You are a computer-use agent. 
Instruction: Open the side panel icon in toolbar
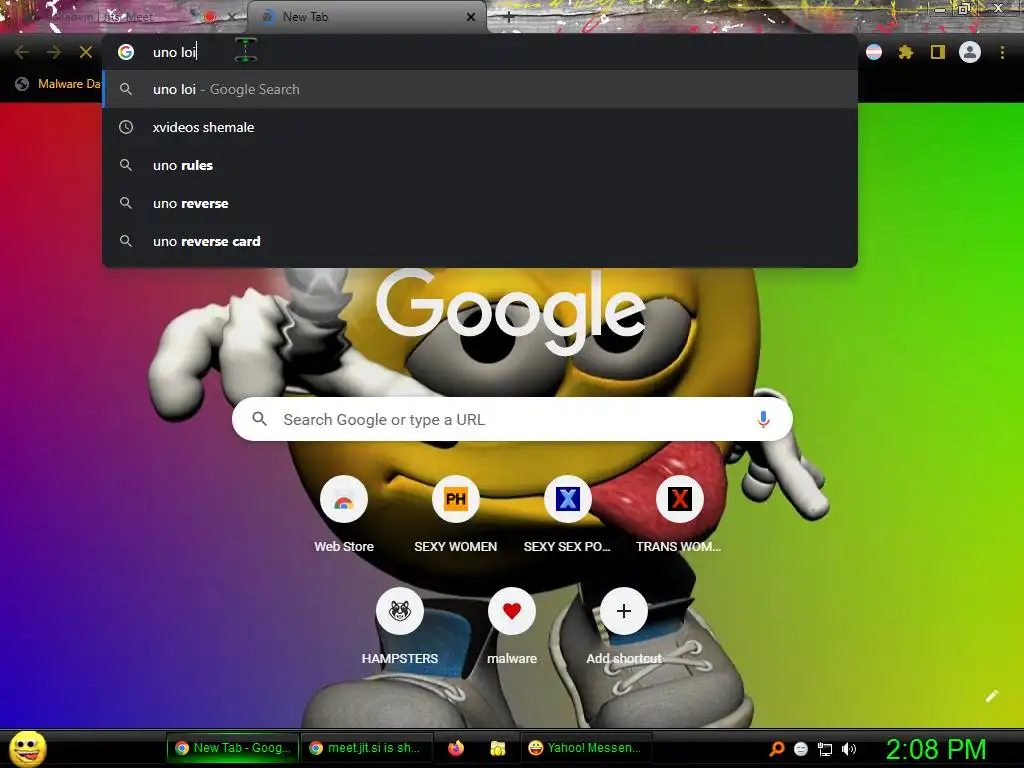click(x=938, y=52)
